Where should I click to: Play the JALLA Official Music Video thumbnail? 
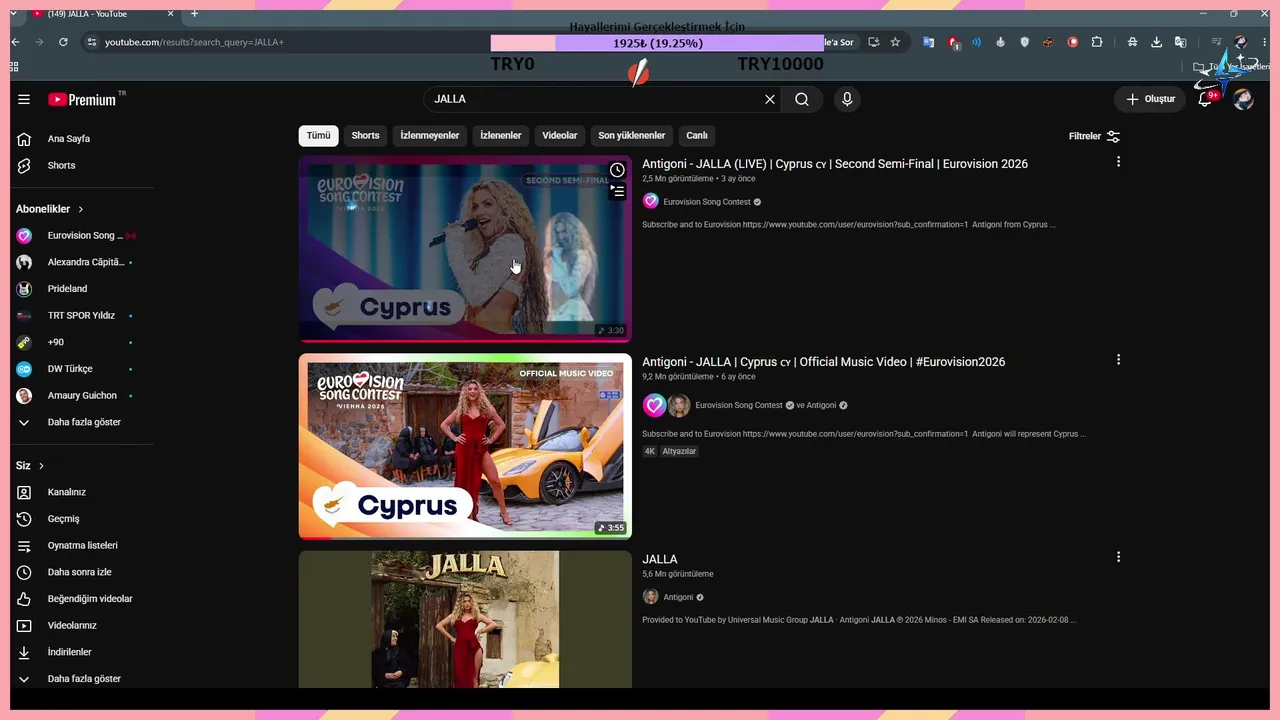[x=465, y=446]
